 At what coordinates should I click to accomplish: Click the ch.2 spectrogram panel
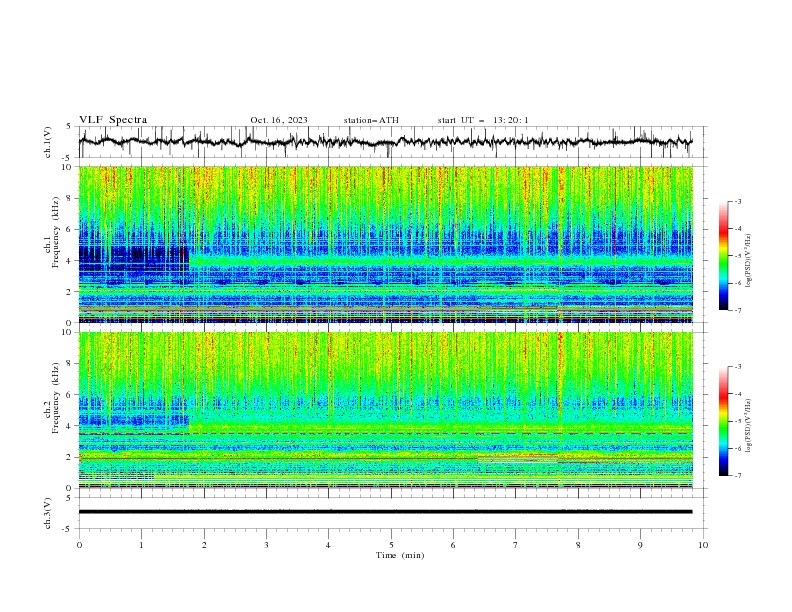pos(385,410)
